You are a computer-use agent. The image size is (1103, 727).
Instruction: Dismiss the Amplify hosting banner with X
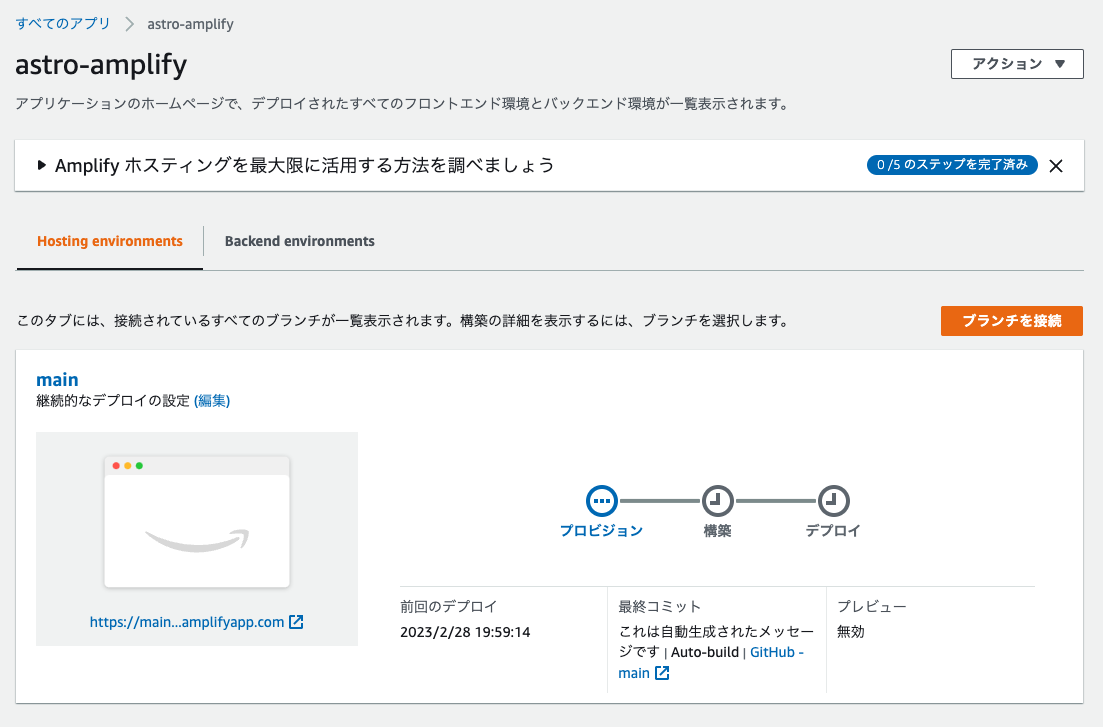(1057, 165)
